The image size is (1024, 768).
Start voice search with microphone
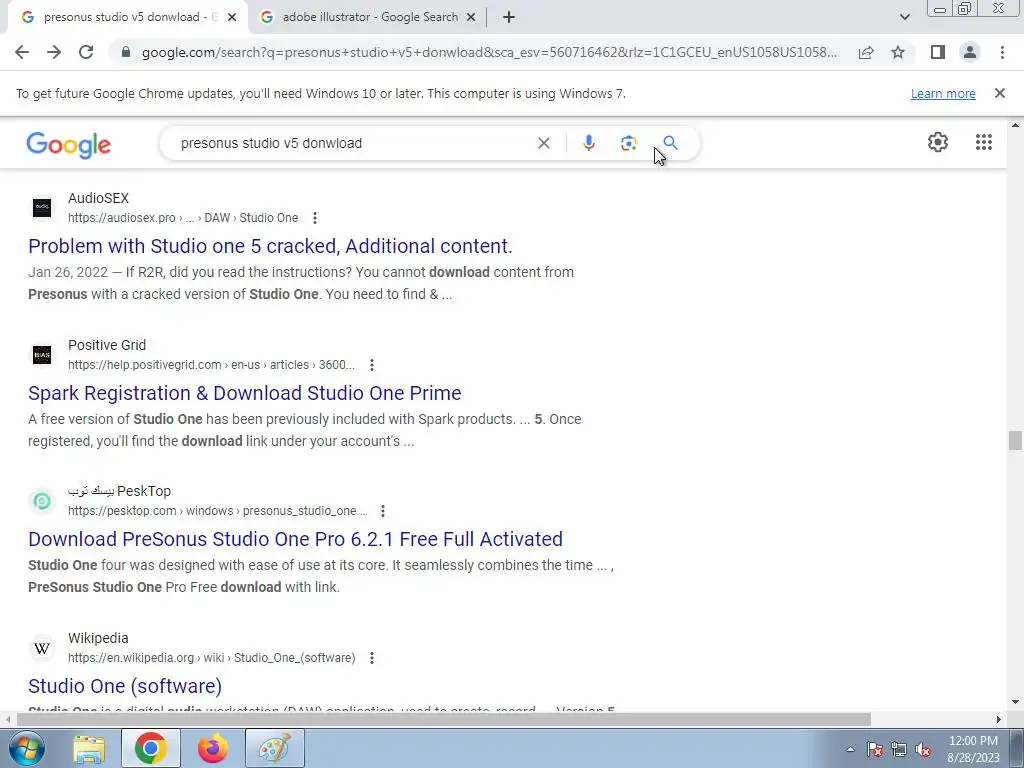[x=588, y=143]
